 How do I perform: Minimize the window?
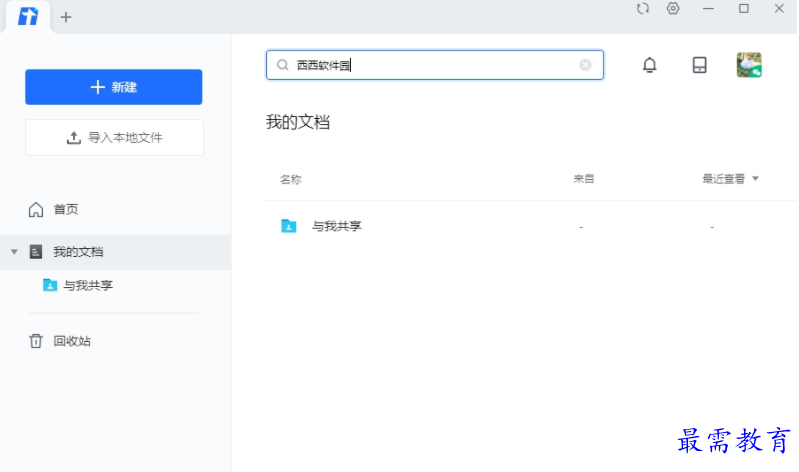pyautogui.click(x=708, y=9)
